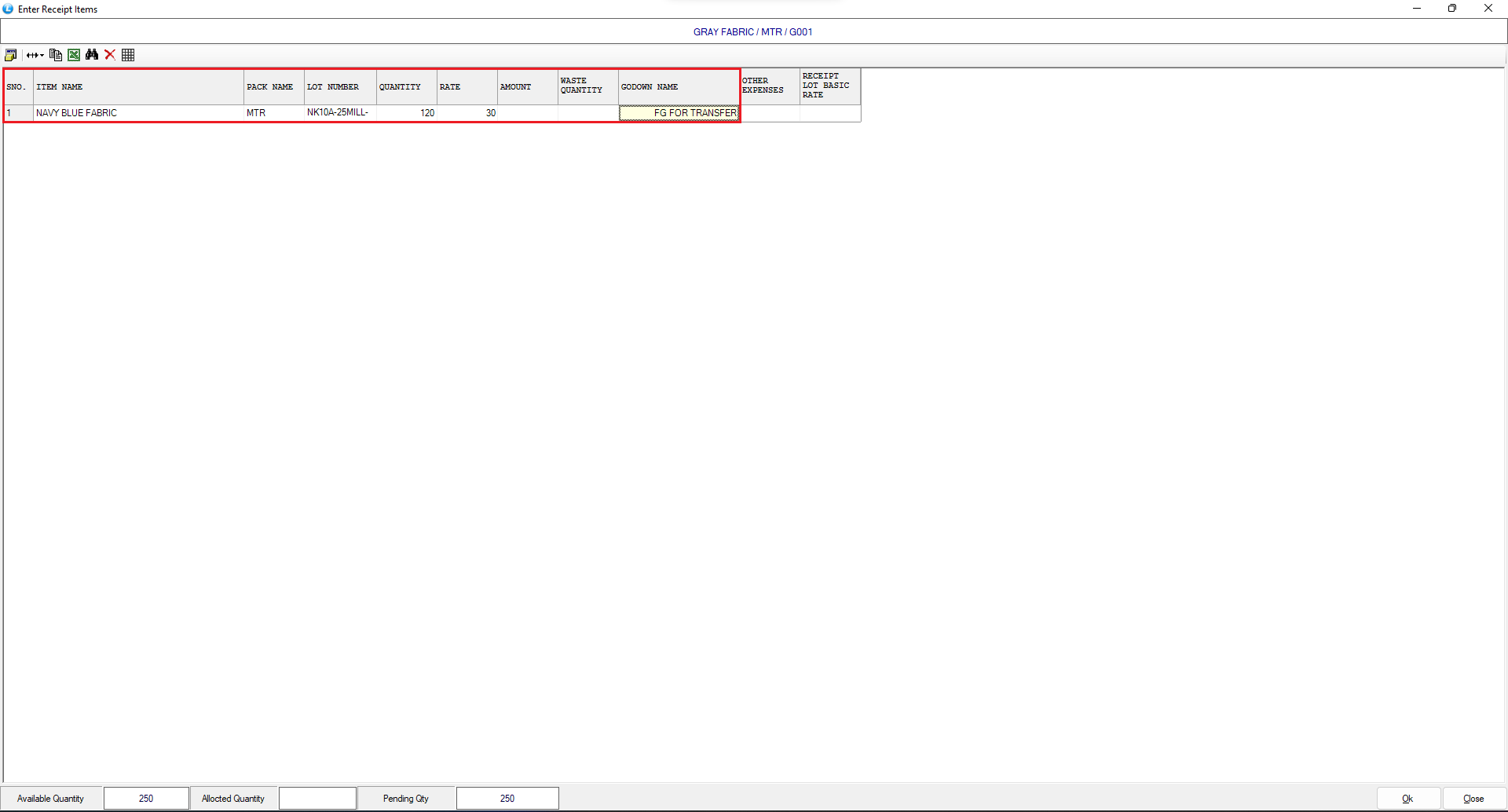Click the ITEM NAME column header
This screenshot has height=812, width=1508.
[138, 87]
